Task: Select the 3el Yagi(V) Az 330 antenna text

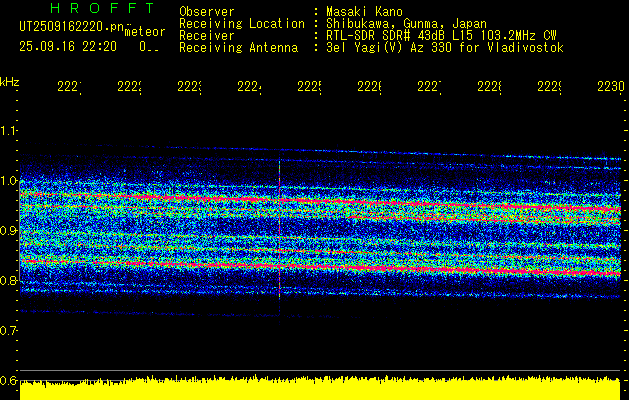Action: tap(445, 48)
